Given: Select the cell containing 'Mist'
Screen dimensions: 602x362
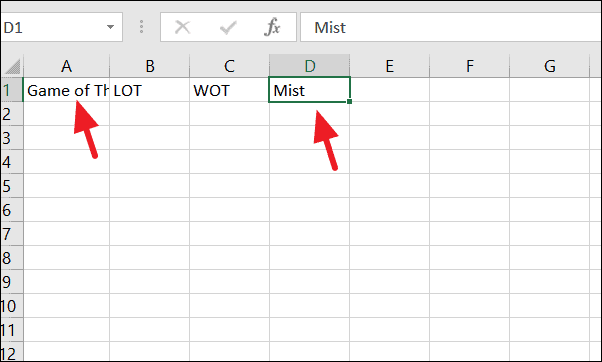Looking at the screenshot, I should (x=309, y=90).
